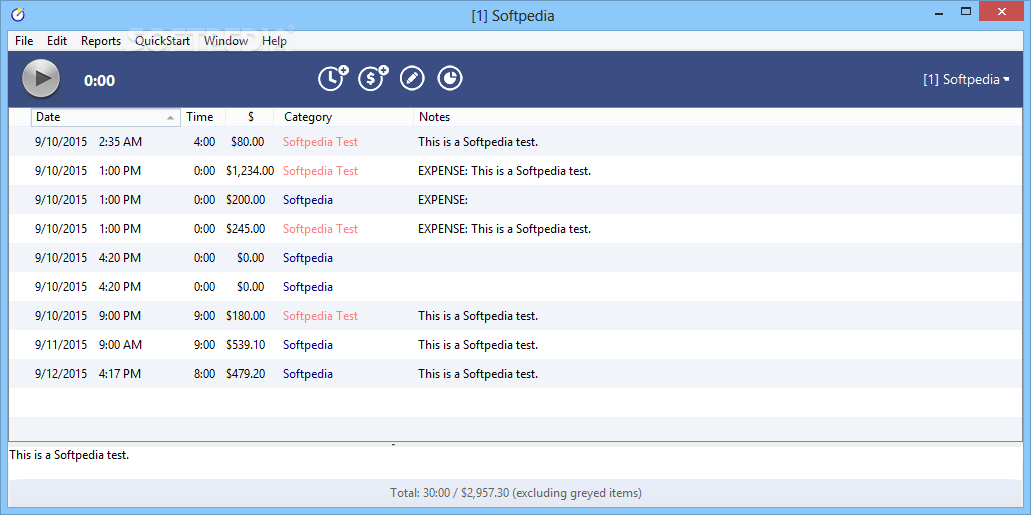Click the edit pencil icon
Screen dimensions: 1031x515
click(x=412, y=78)
